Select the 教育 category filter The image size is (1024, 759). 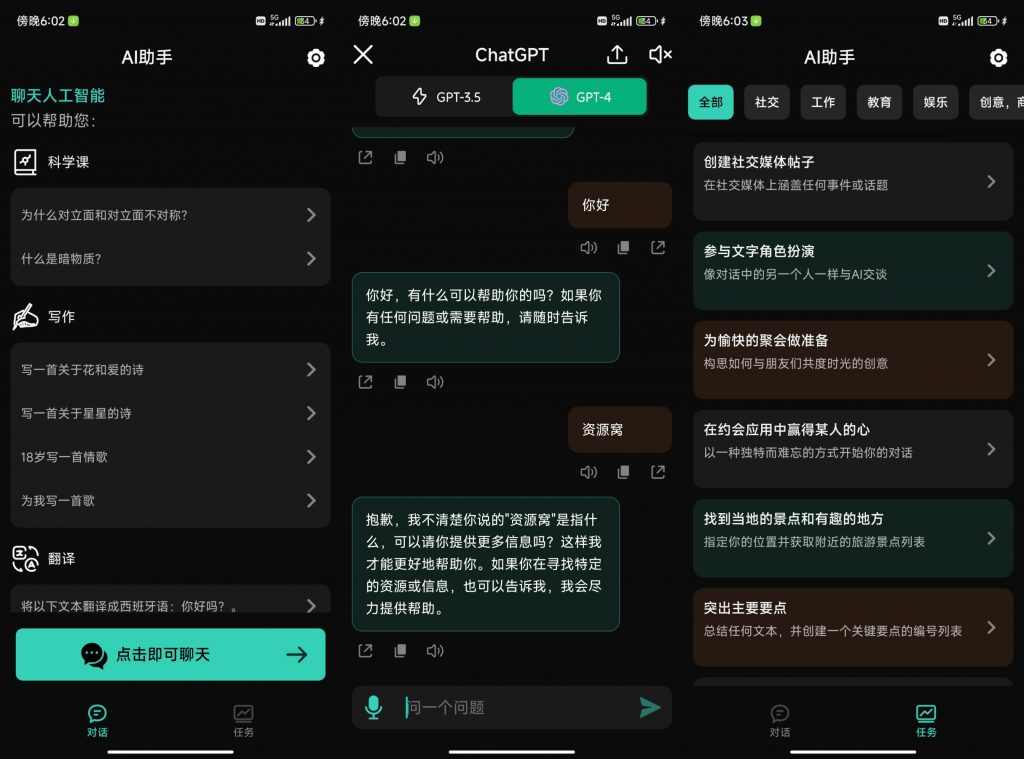879,102
